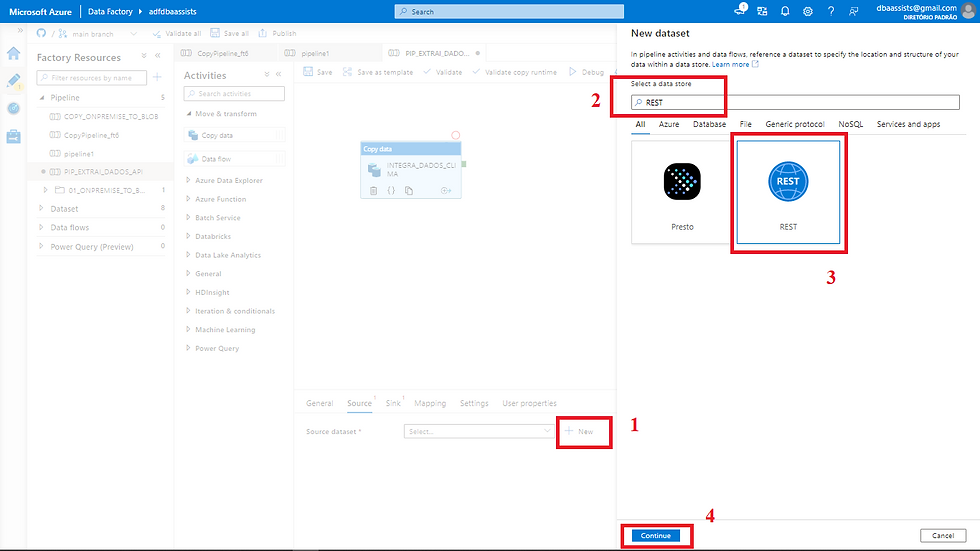The width and height of the screenshot is (980, 551).
Task: Click the Cancel button
Action: click(942, 535)
